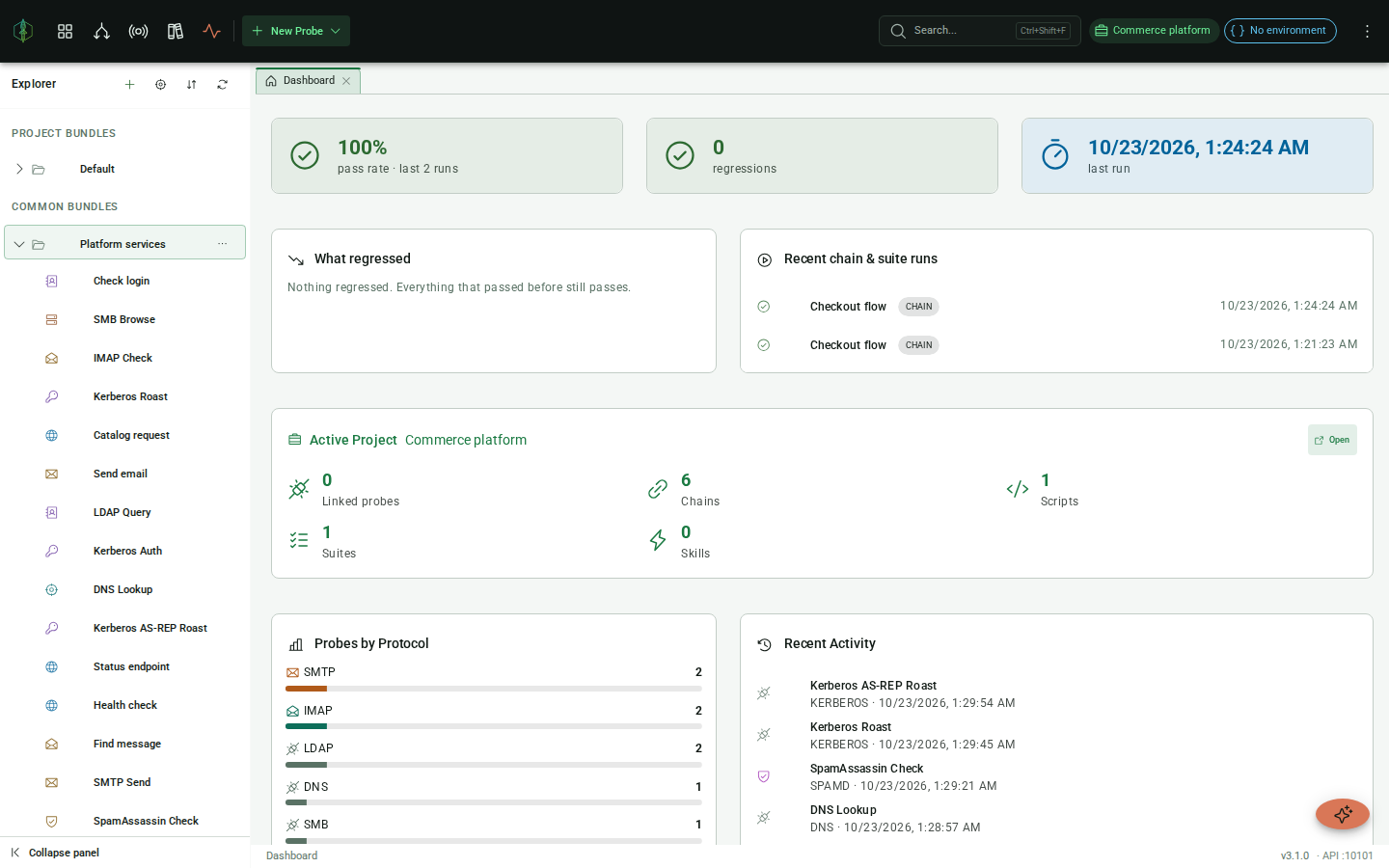
Task: Click the stopwatch icon on last run card
Action: (1055, 155)
